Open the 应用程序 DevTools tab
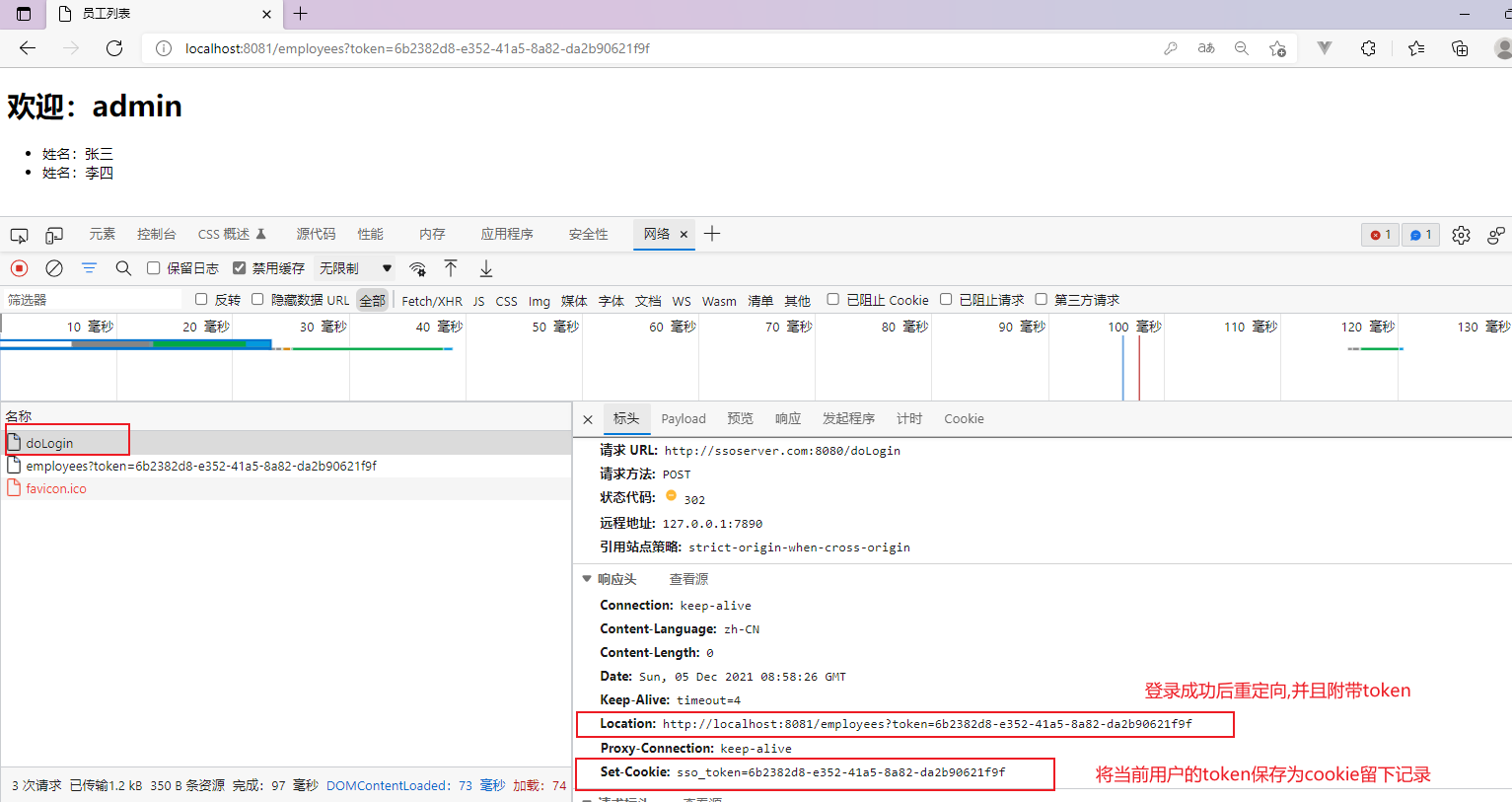This screenshot has height=802, width=1512. 507,235
